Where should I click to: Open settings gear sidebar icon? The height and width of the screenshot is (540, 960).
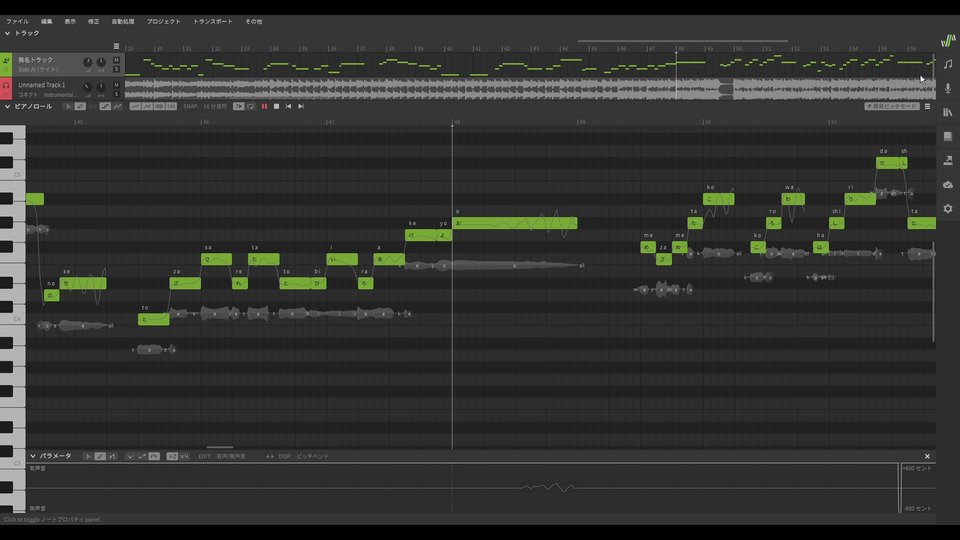point(948,209)
